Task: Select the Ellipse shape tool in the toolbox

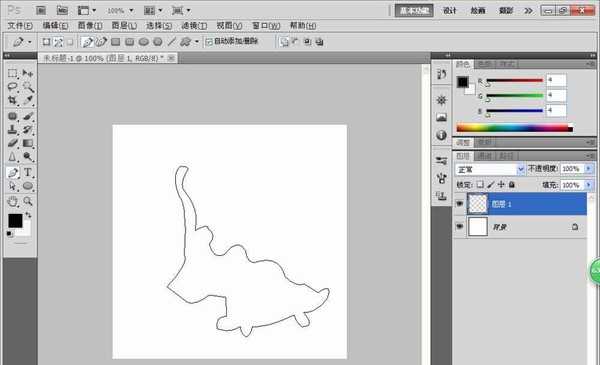Action: coord(28,186)
